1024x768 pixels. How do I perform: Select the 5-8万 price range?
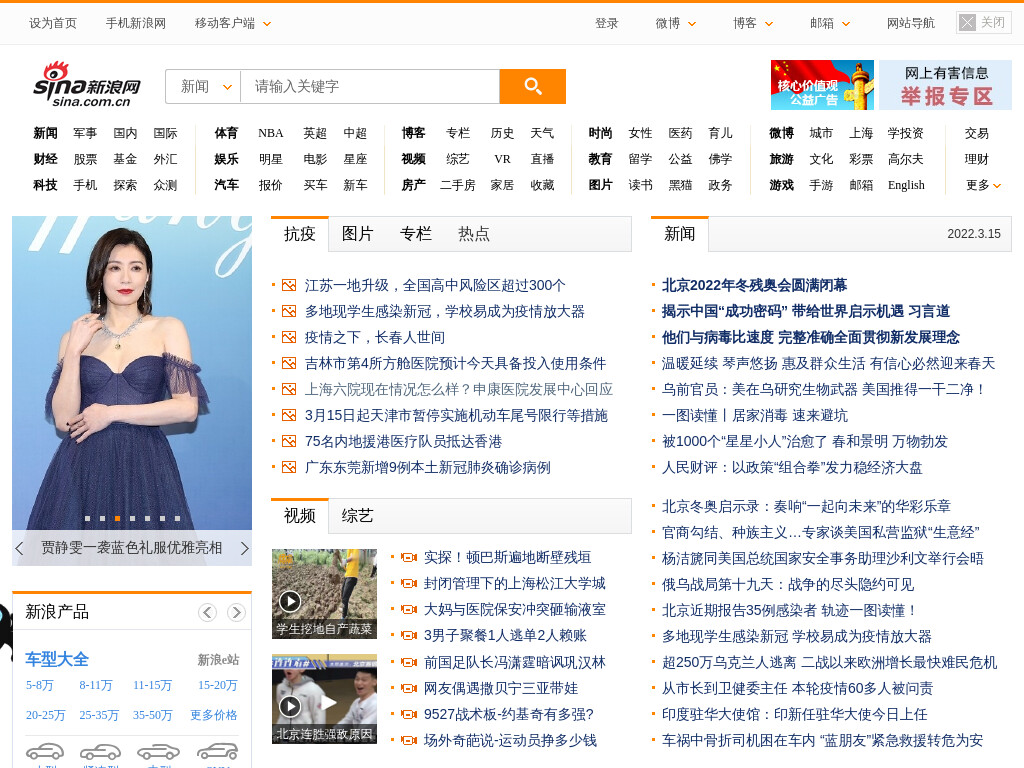click(x=40, y=686)
